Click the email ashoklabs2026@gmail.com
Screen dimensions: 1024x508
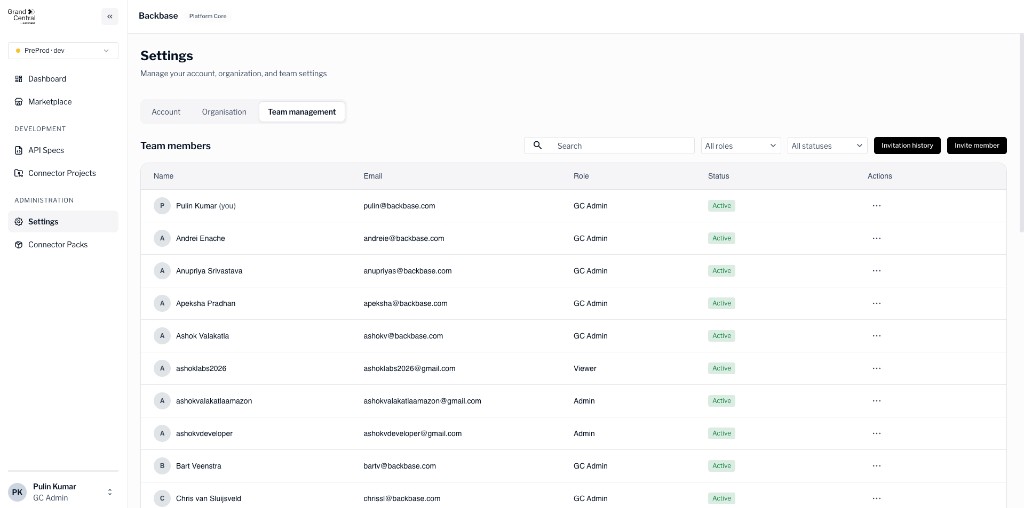point(409,368)
